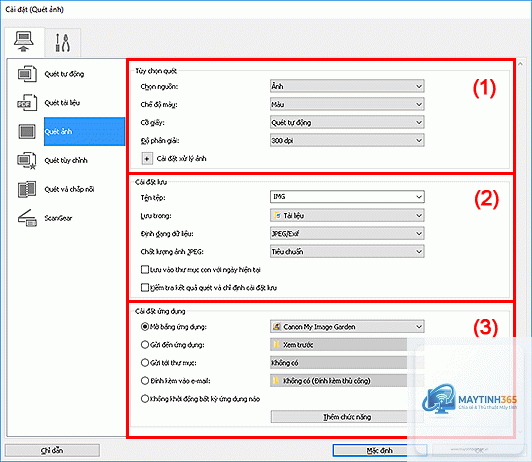The image size is (532, 462).
Task: Select the Gửi đến ứng dụng radio button
Action: pyautogui.click(x=145, y=345)
